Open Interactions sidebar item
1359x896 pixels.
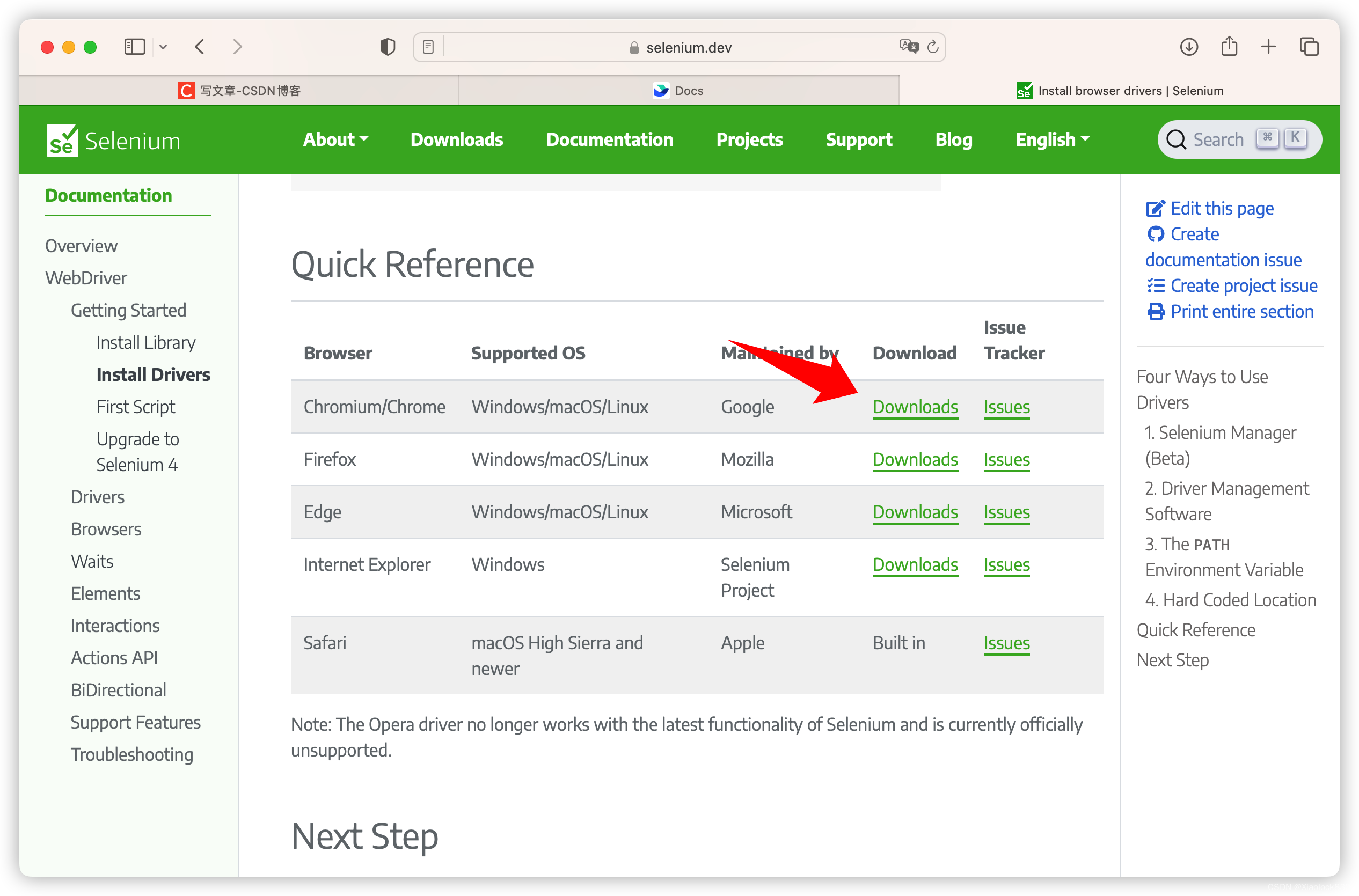pos(115,626)
